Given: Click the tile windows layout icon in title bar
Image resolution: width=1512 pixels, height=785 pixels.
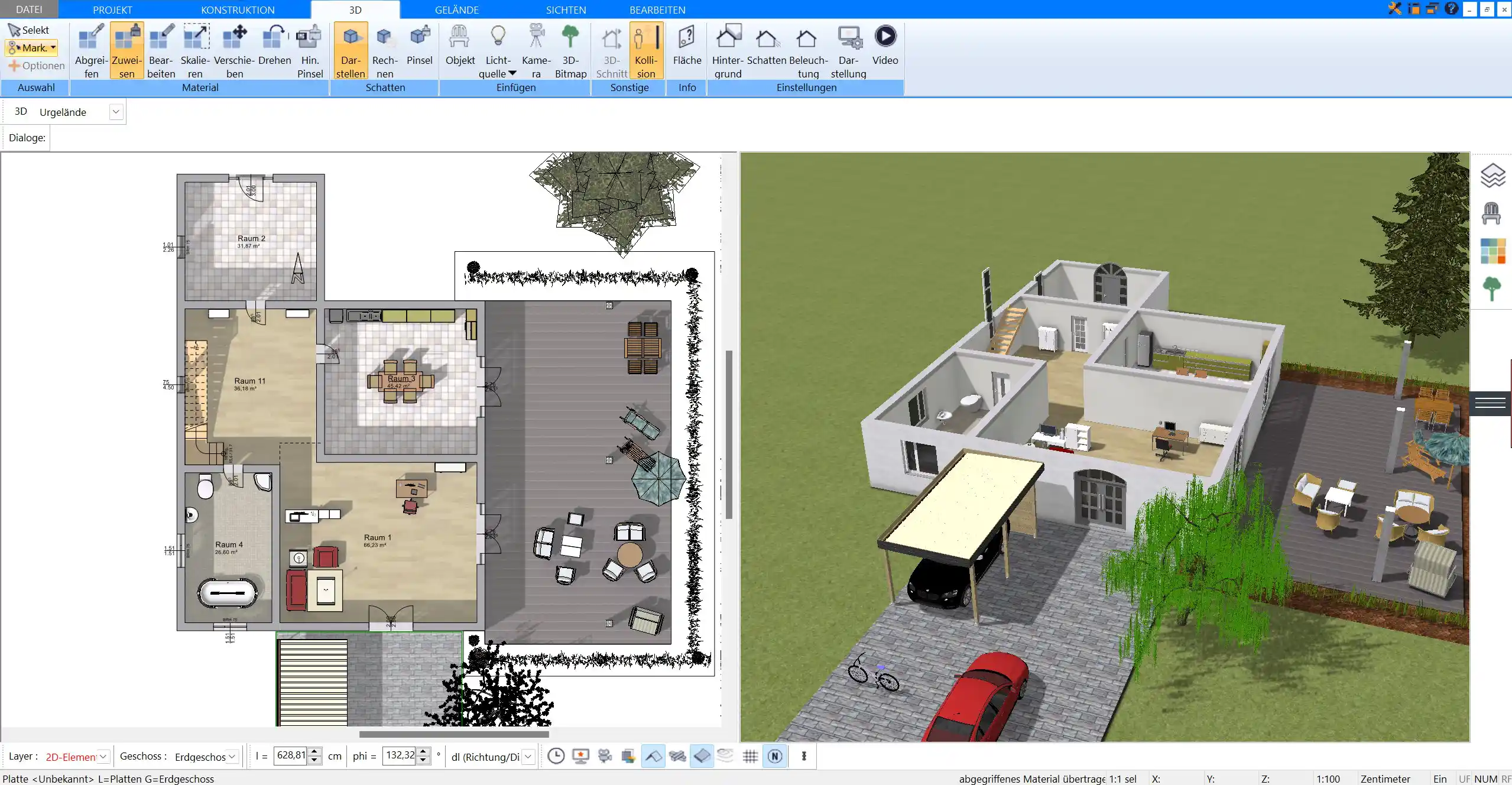Looking at the screenshot, I should coord(1414,8).
